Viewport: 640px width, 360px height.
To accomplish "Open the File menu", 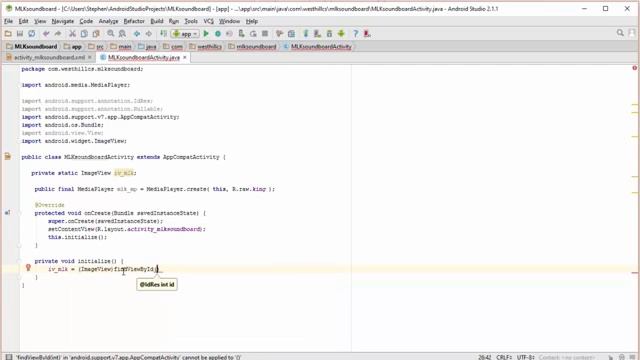I will (x=9, y=21).
